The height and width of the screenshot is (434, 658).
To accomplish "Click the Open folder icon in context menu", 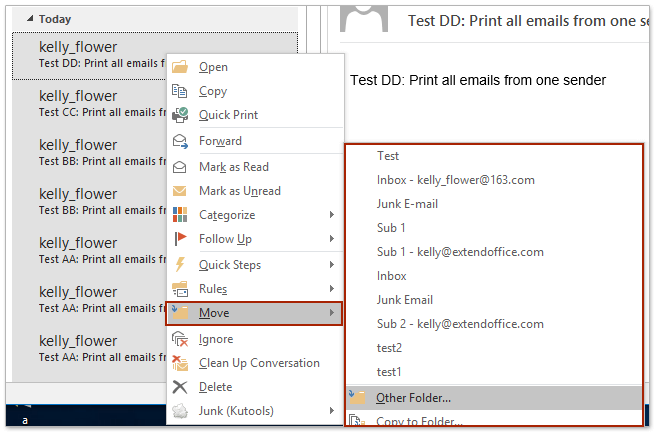I will point(180,67).
